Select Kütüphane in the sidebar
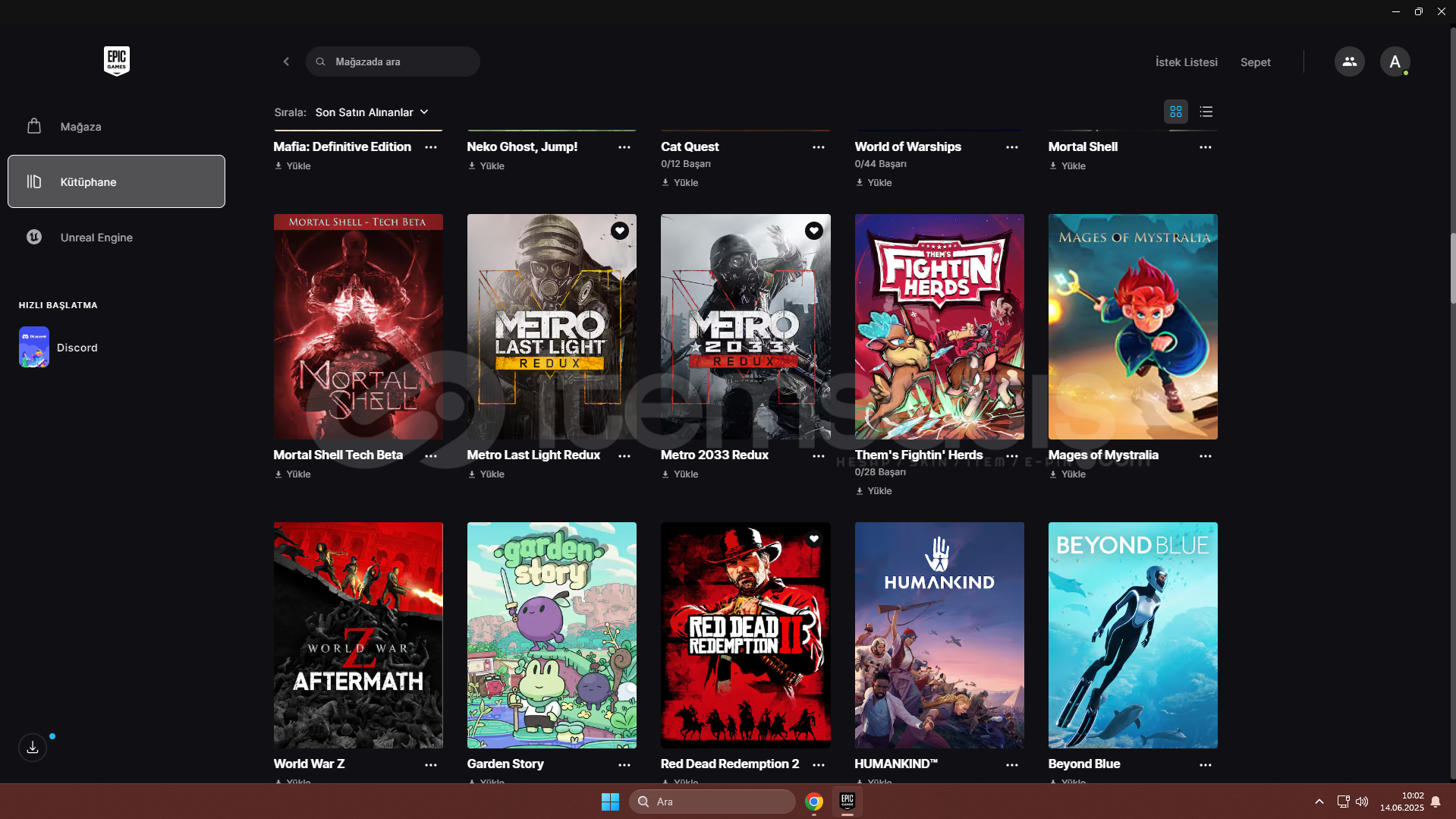The height and width of the screenshot is (819, 1456). tap(116, 181)
